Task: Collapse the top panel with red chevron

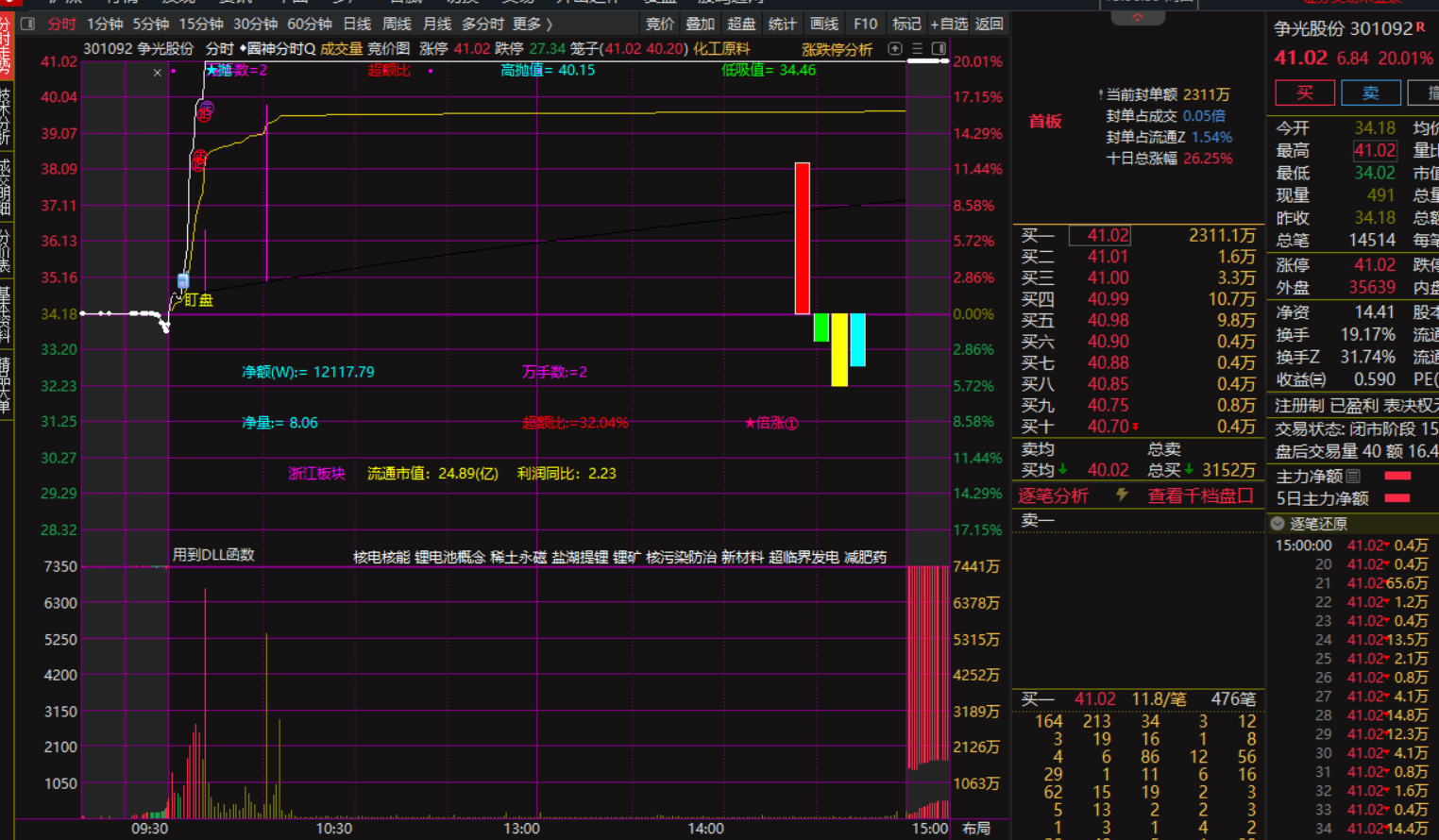Action: (1137, 17)
